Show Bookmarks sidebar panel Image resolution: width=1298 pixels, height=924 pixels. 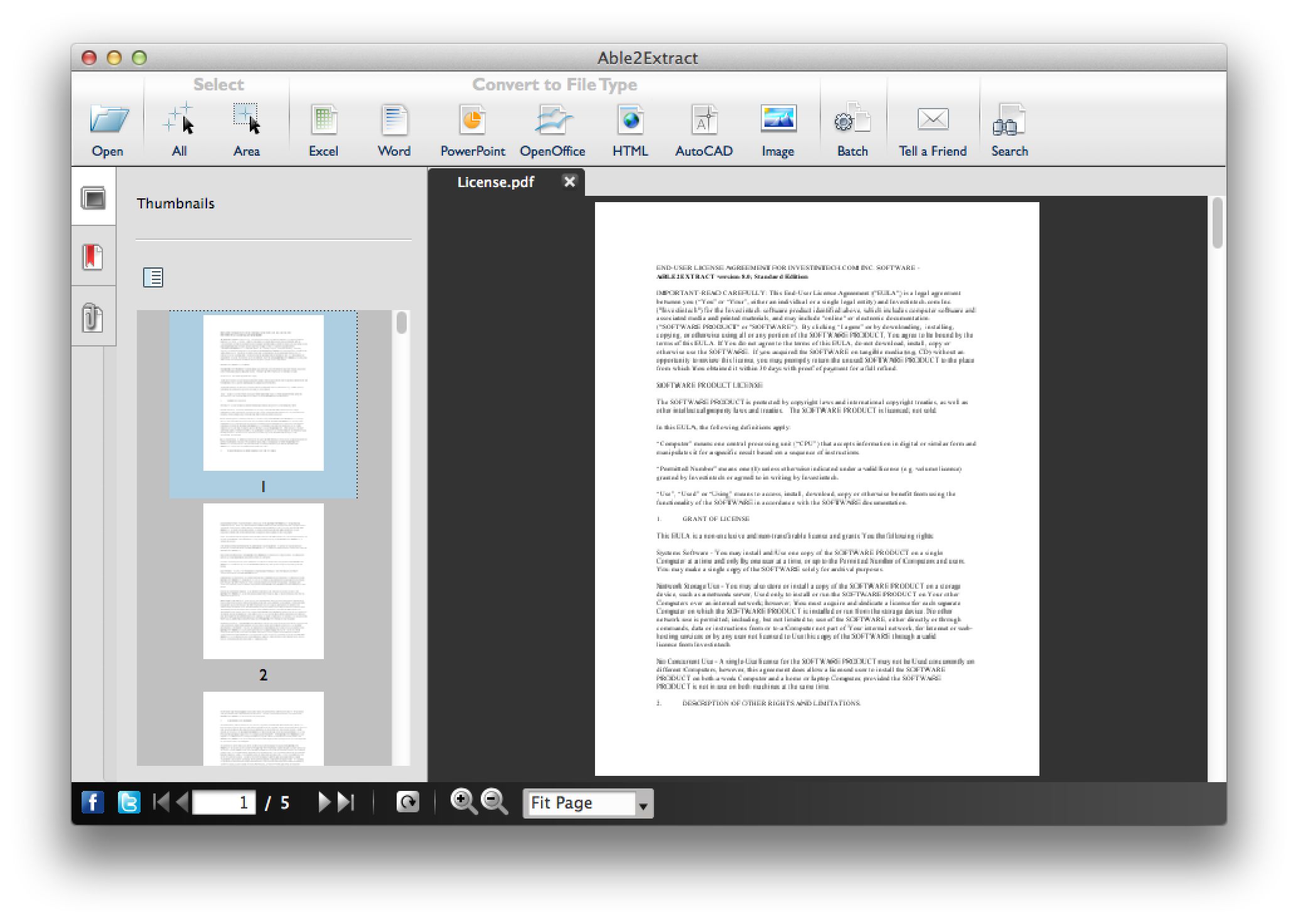pos(93,257)
